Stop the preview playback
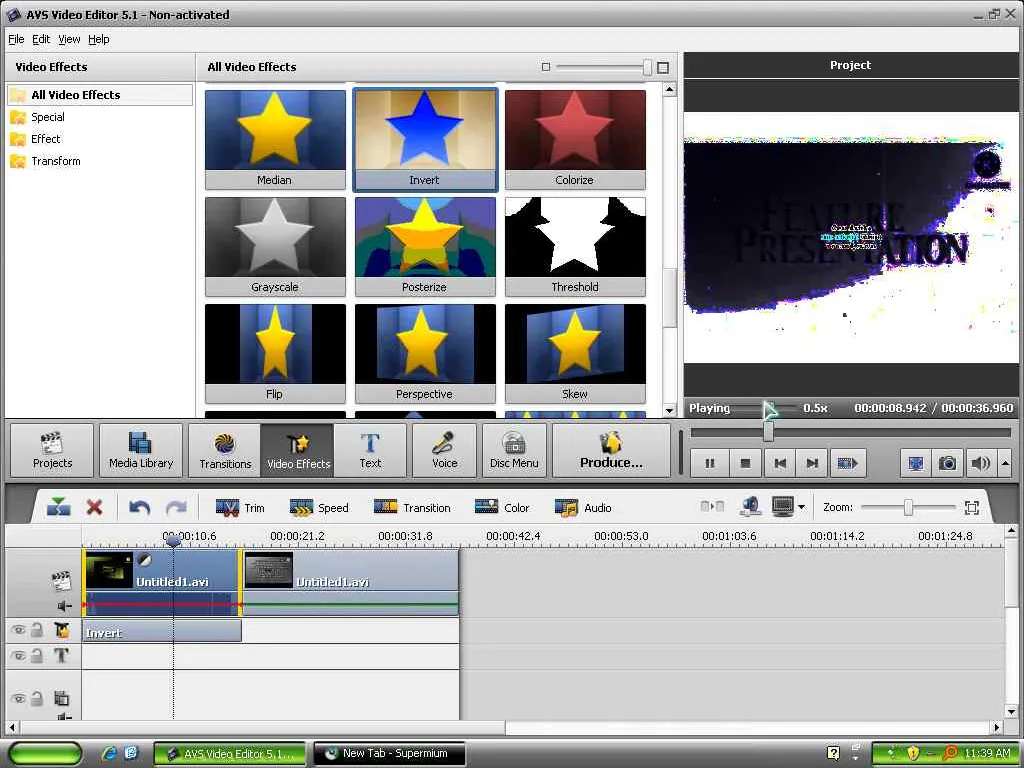1024x768 pixels. 745,463
